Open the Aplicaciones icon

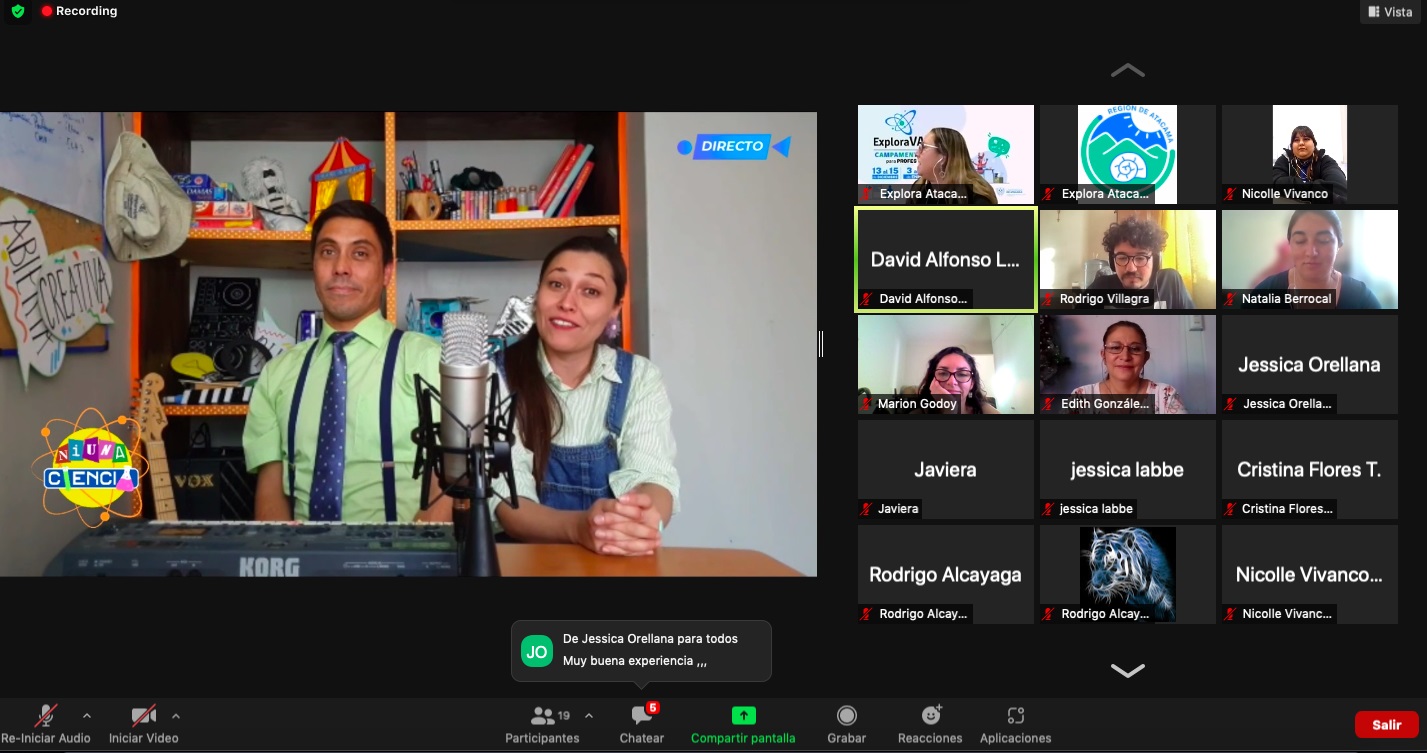coord(1015,716)
